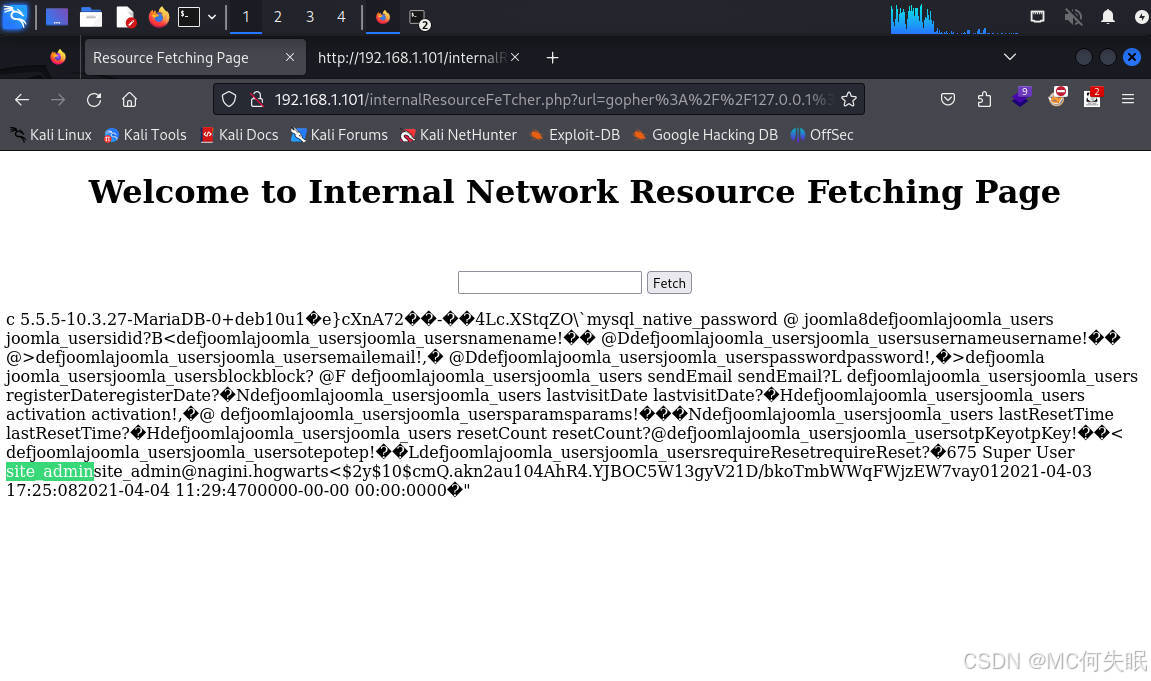Viewport: 1151px width, 681px height.
Task: Open a new tab with plus button
Action: (552, 57)
